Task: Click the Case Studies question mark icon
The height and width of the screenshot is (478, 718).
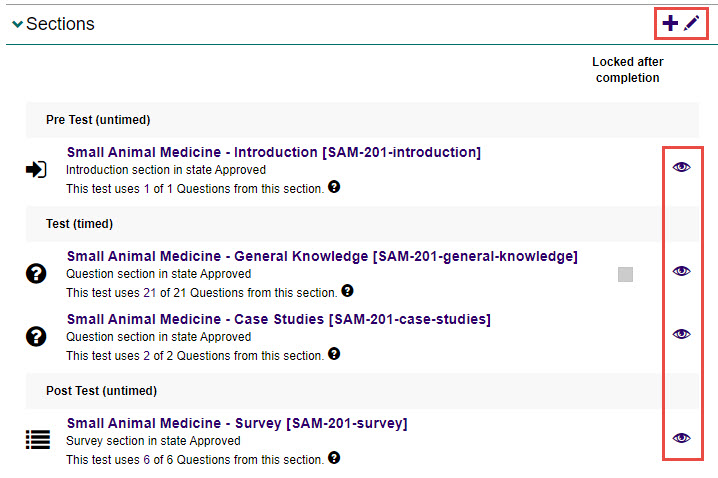Action: click(x=36, y=337)
